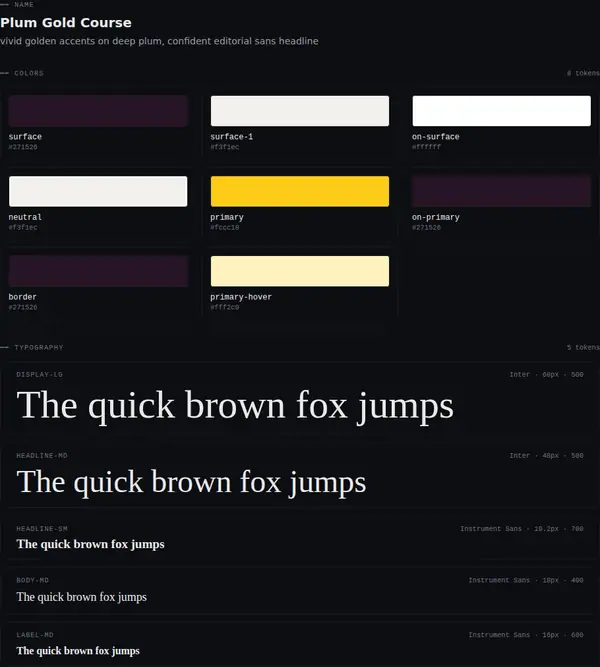Click the hex value under 'neutral'
The image size is (600, 667).
[x=23, y=228]
